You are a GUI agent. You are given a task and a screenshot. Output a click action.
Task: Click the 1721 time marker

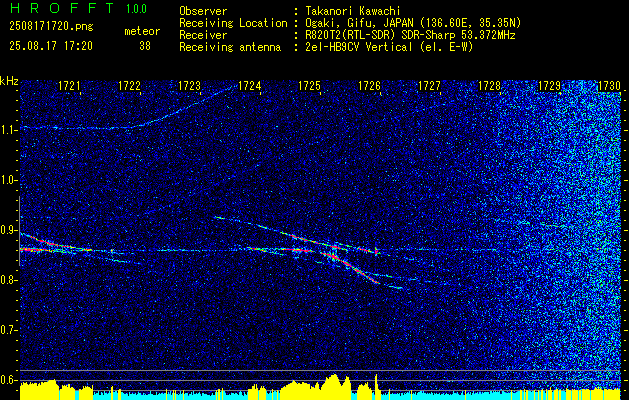click(x=69, y=85)
